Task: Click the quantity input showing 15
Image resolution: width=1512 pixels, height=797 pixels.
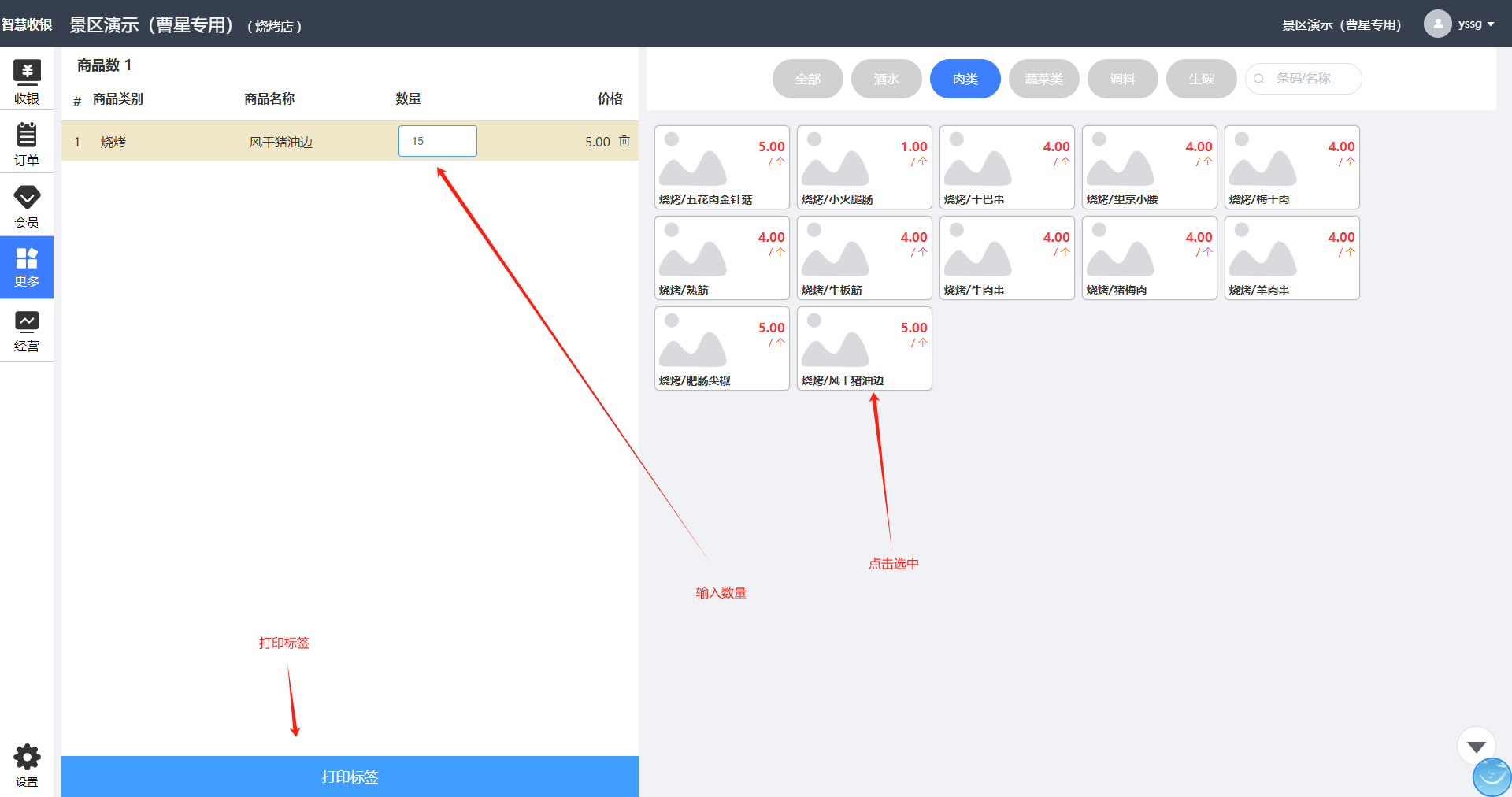Action: click(x=437, y=141)
